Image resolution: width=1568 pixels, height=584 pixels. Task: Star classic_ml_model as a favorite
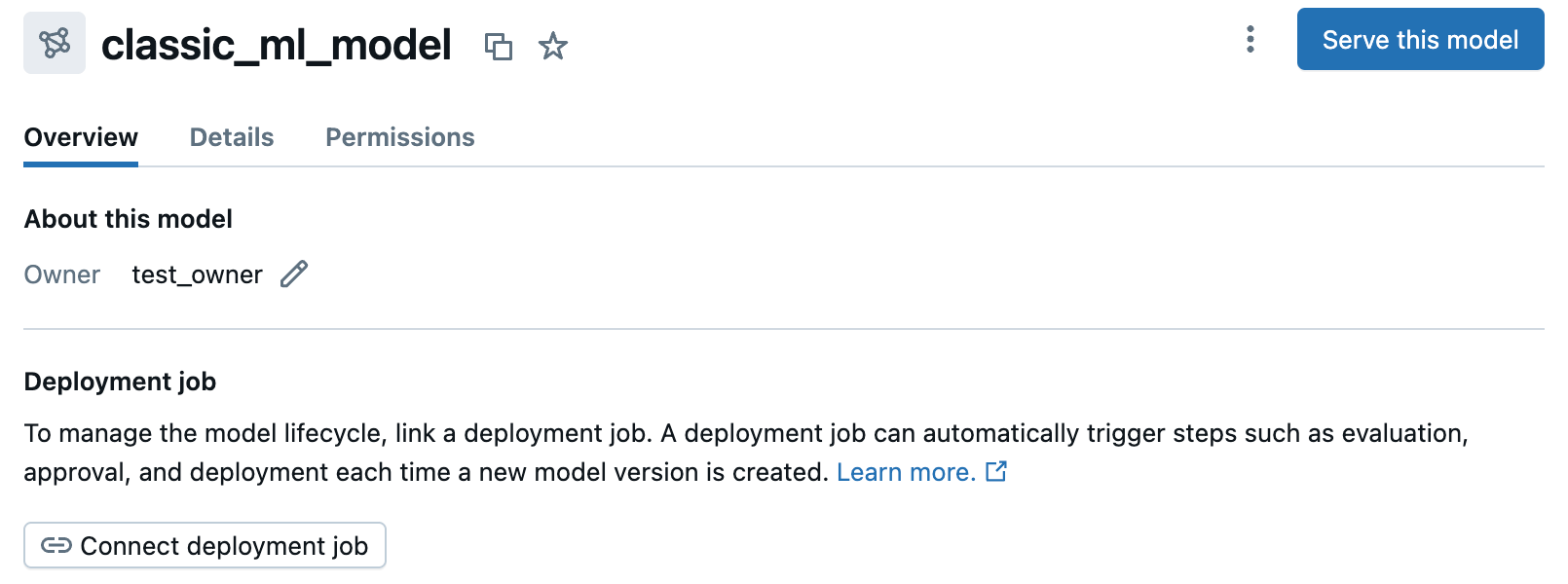tap(553, 46)
